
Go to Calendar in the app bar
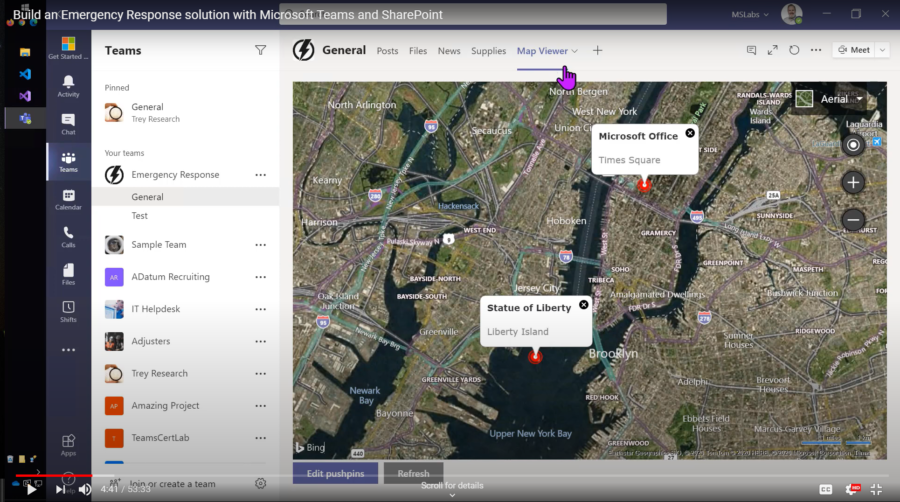[68, 199]
